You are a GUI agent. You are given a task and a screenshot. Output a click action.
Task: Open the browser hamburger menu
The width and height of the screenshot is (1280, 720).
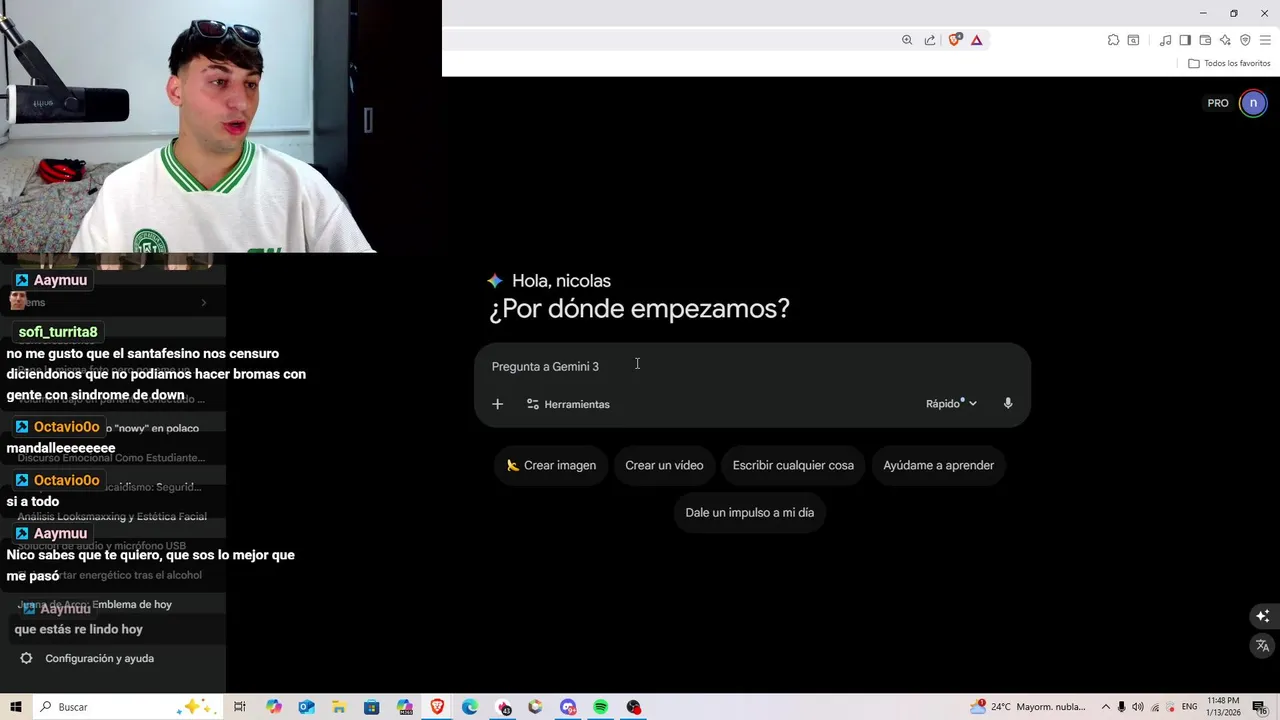click(x=1265, y=40)
